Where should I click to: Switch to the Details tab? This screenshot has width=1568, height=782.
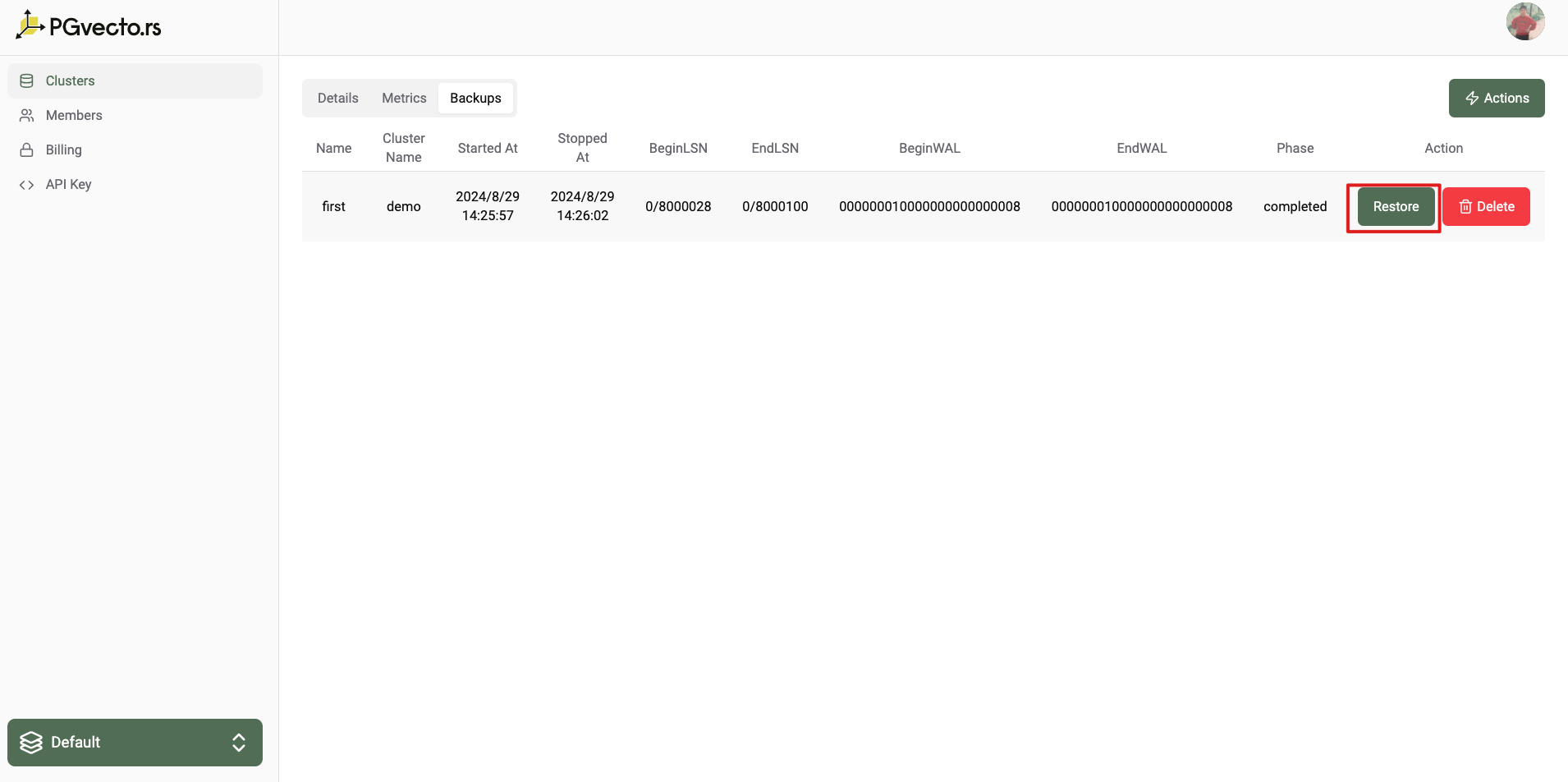point(337,98)
